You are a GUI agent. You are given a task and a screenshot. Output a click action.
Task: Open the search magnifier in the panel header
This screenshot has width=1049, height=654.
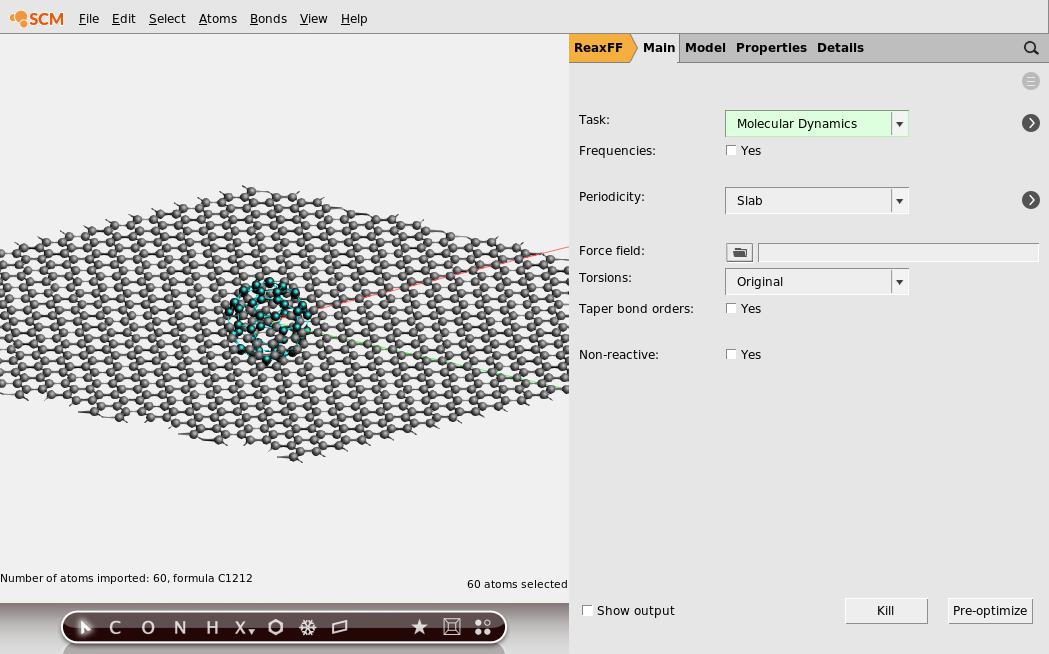pyautogui.click(x=1031, y=47)
